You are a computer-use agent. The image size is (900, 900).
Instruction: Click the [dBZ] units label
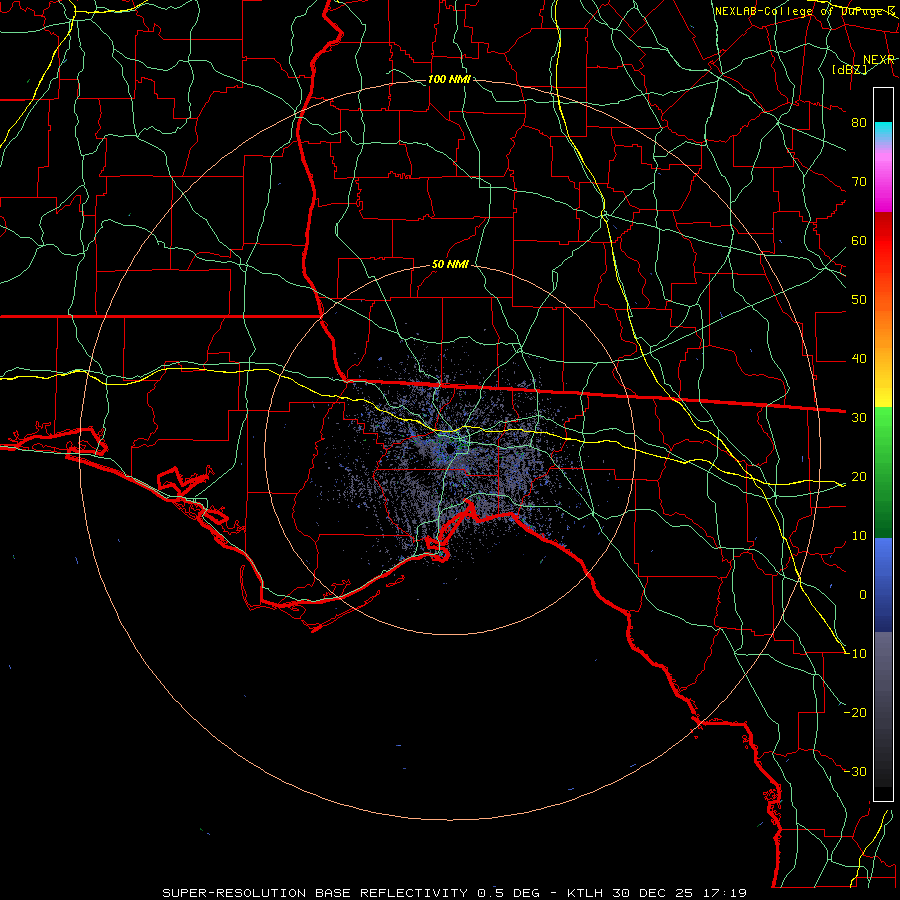tap(849, 69)
